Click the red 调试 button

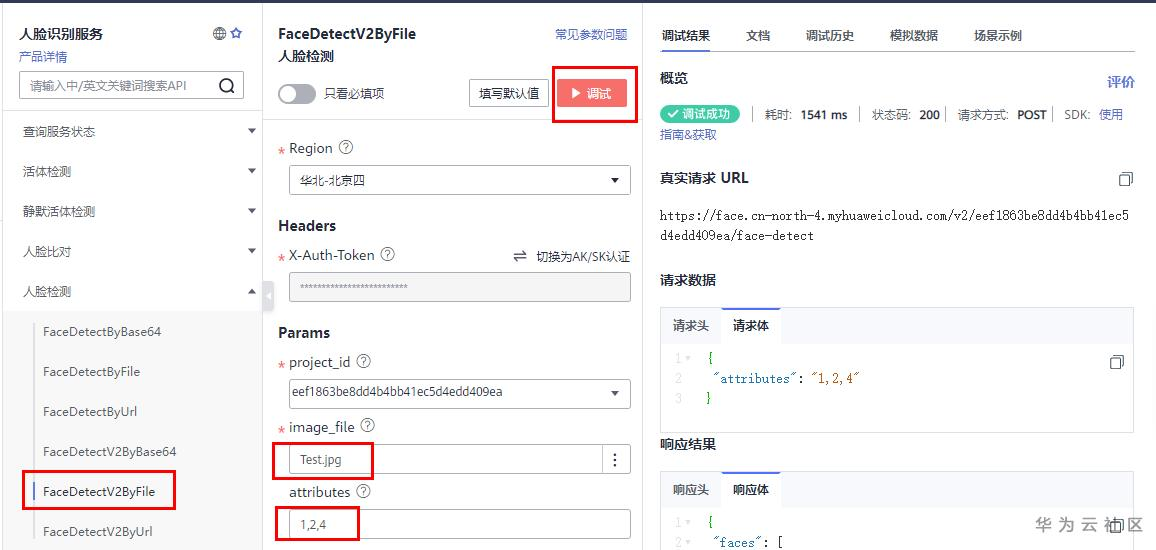[x=592, y=94]
